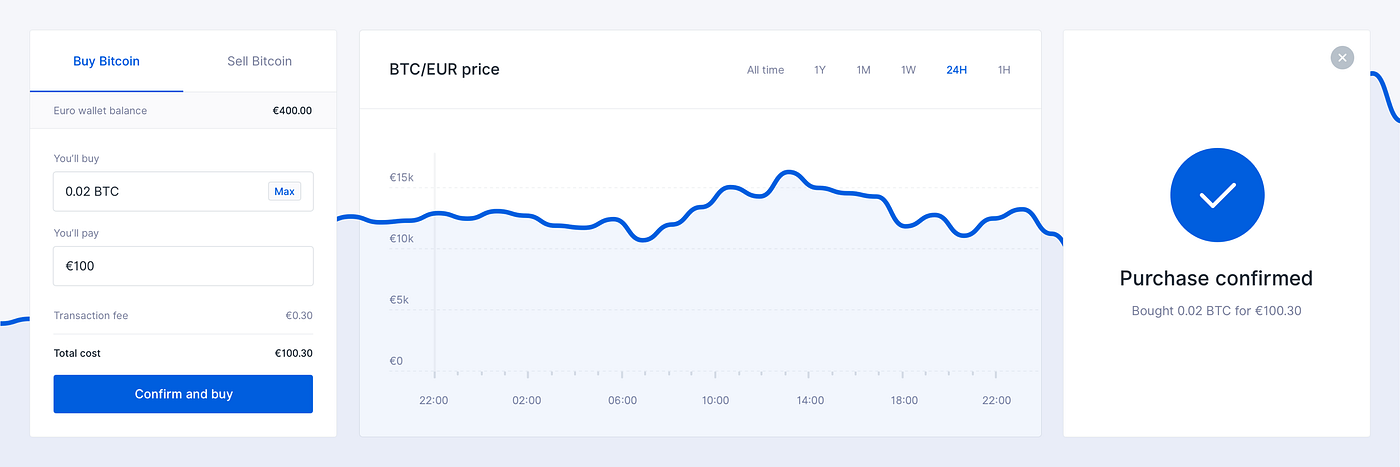Select the 1M chart range
Image resolution: width=1400 pixels, height=467 pixels.
[x=863, y=70]
